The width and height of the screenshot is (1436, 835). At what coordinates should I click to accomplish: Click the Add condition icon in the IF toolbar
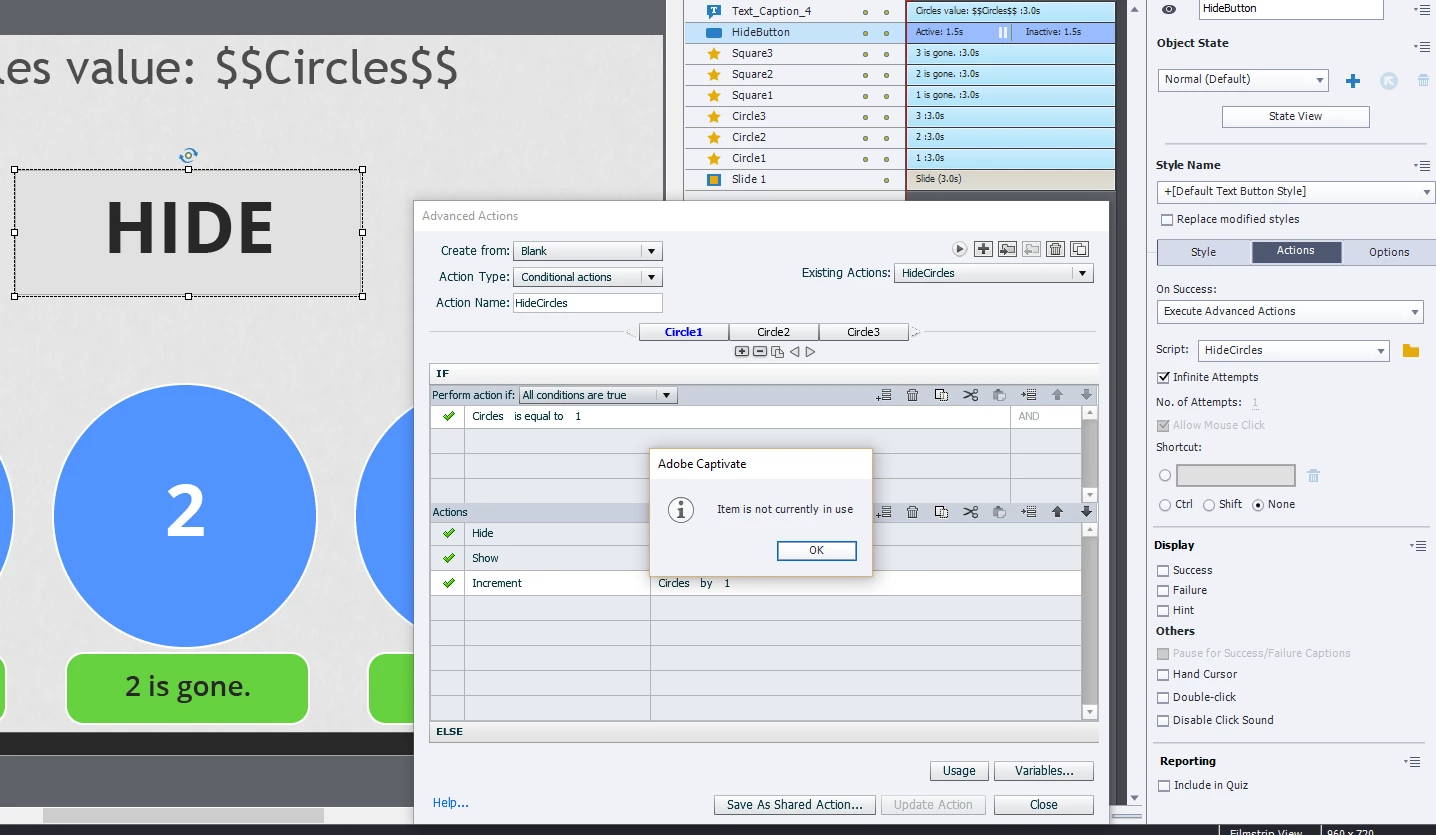[x=883, y=395]
